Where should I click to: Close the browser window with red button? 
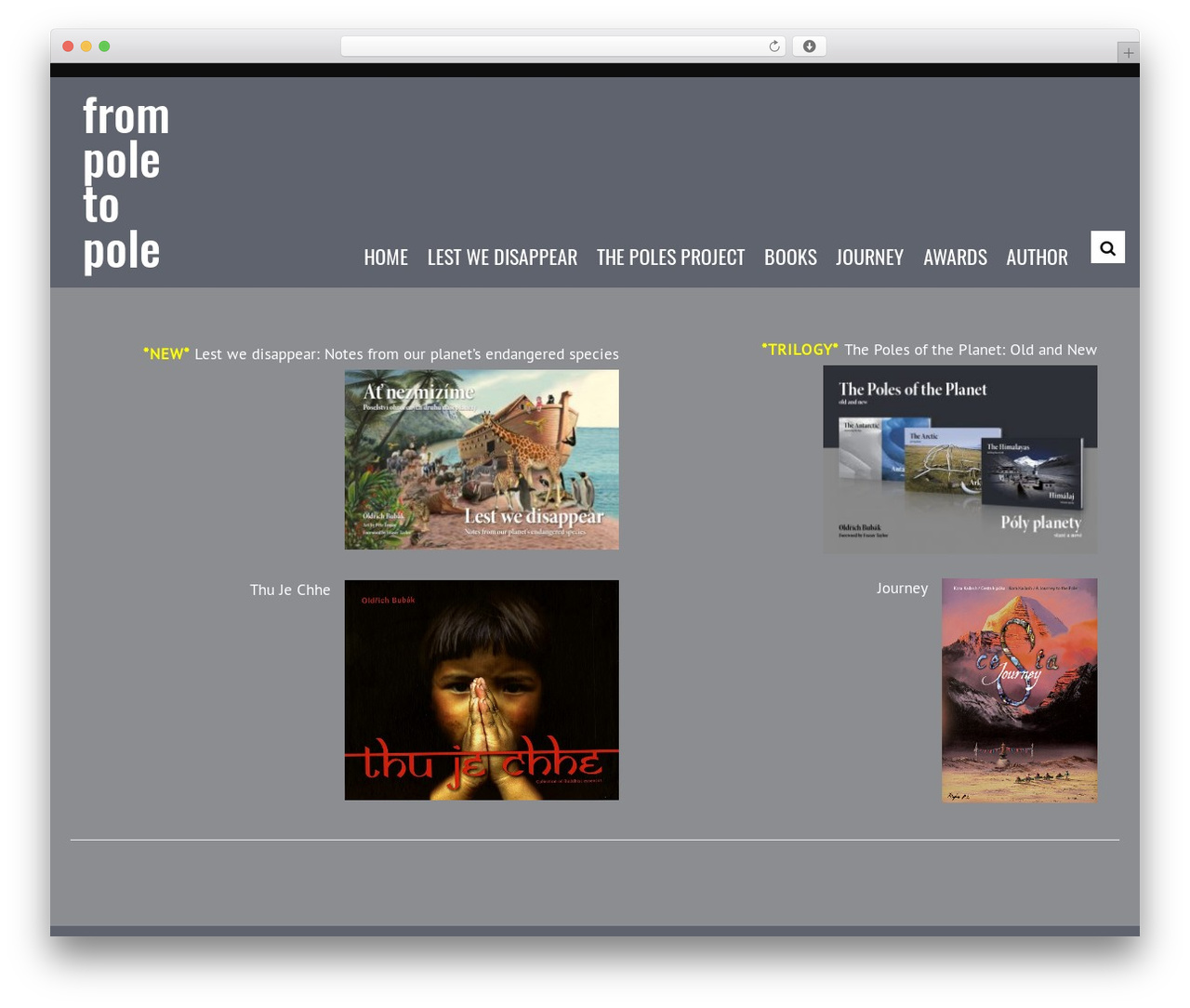[68, 46]
